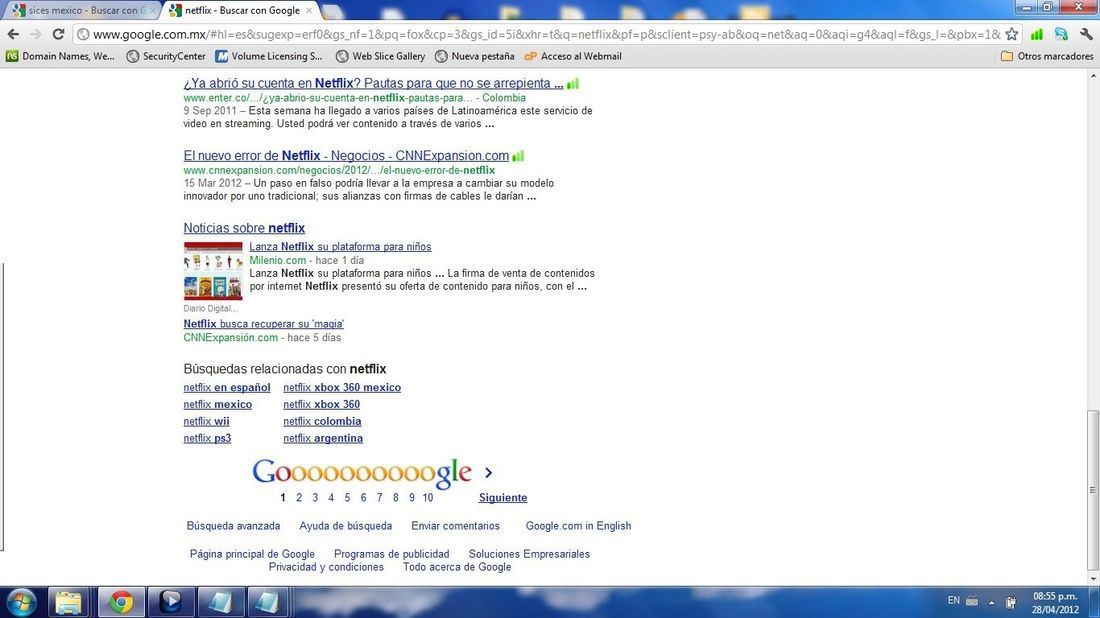Open Soluciones Empresariales
This screenshot has width=1100, height=618.
pos(530,553)
